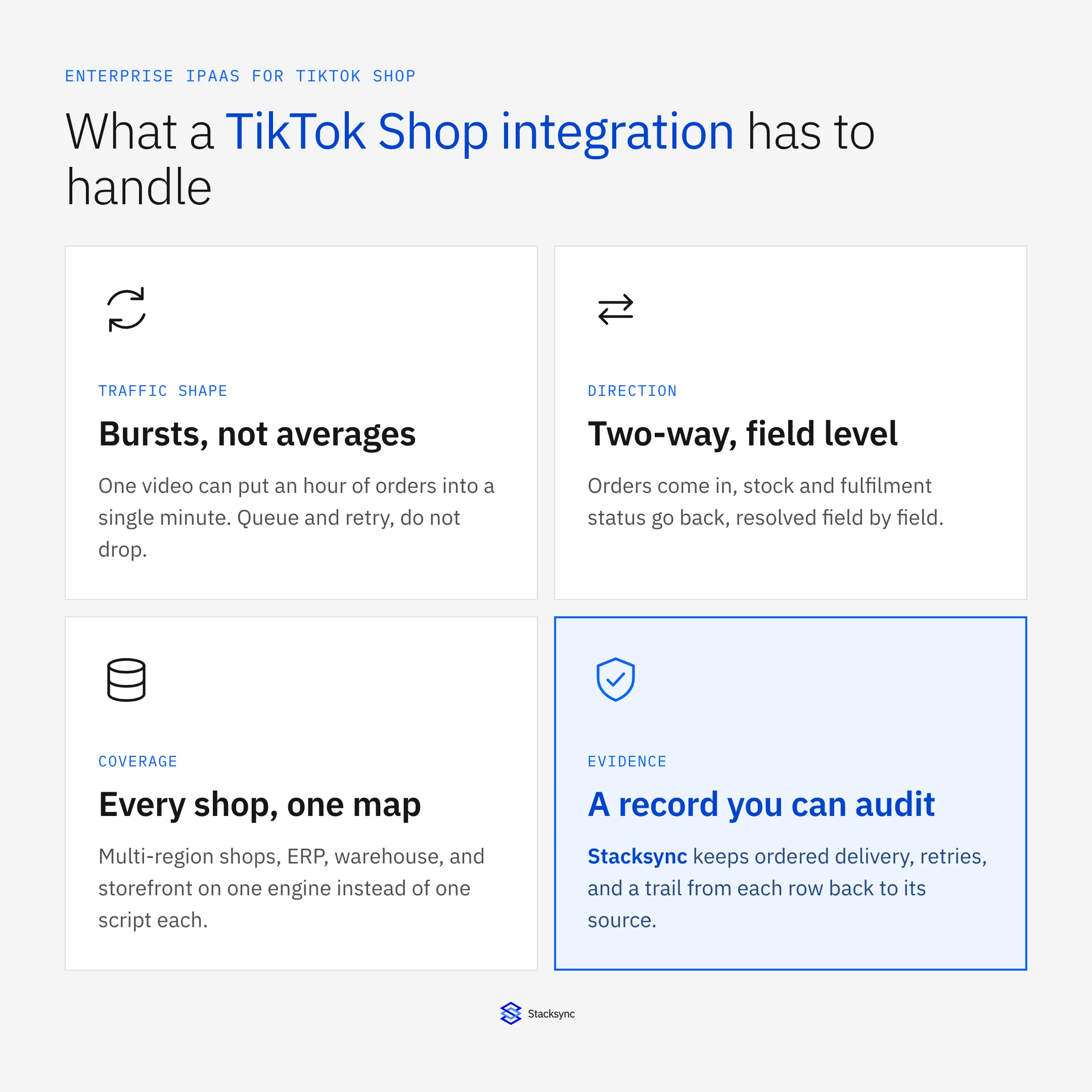Image resolution: width=1092 pixels, height=1092 pixels.
Task: Click the 'Coverage' label
Action: [138, 761]
